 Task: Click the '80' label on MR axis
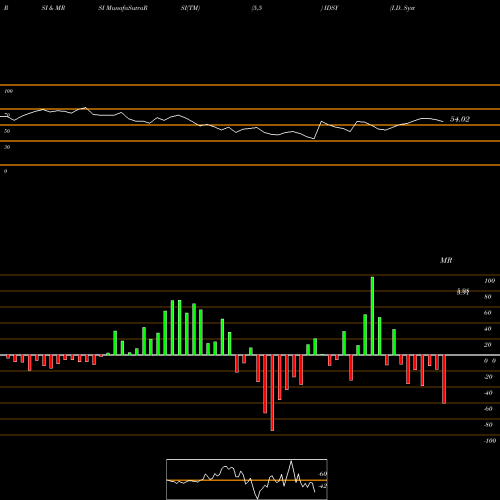[488, 297]
